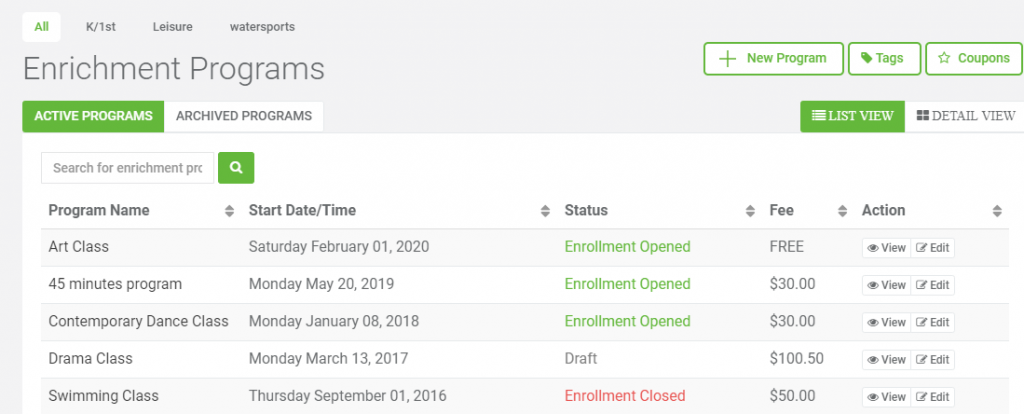View the Art Class program
Image resolution: width=1024 pixels, height=414 pixels.
[886, 248]
